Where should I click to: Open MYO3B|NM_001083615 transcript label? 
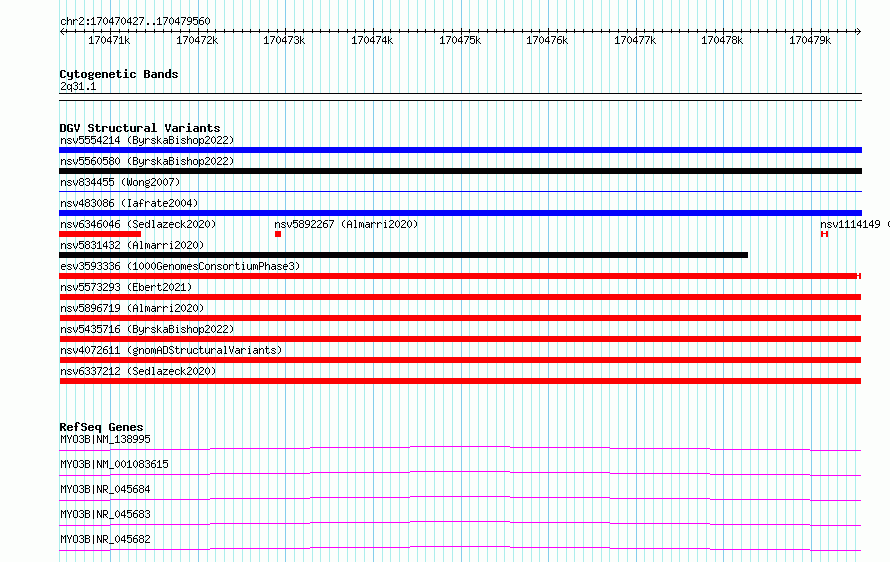[114, 464]
